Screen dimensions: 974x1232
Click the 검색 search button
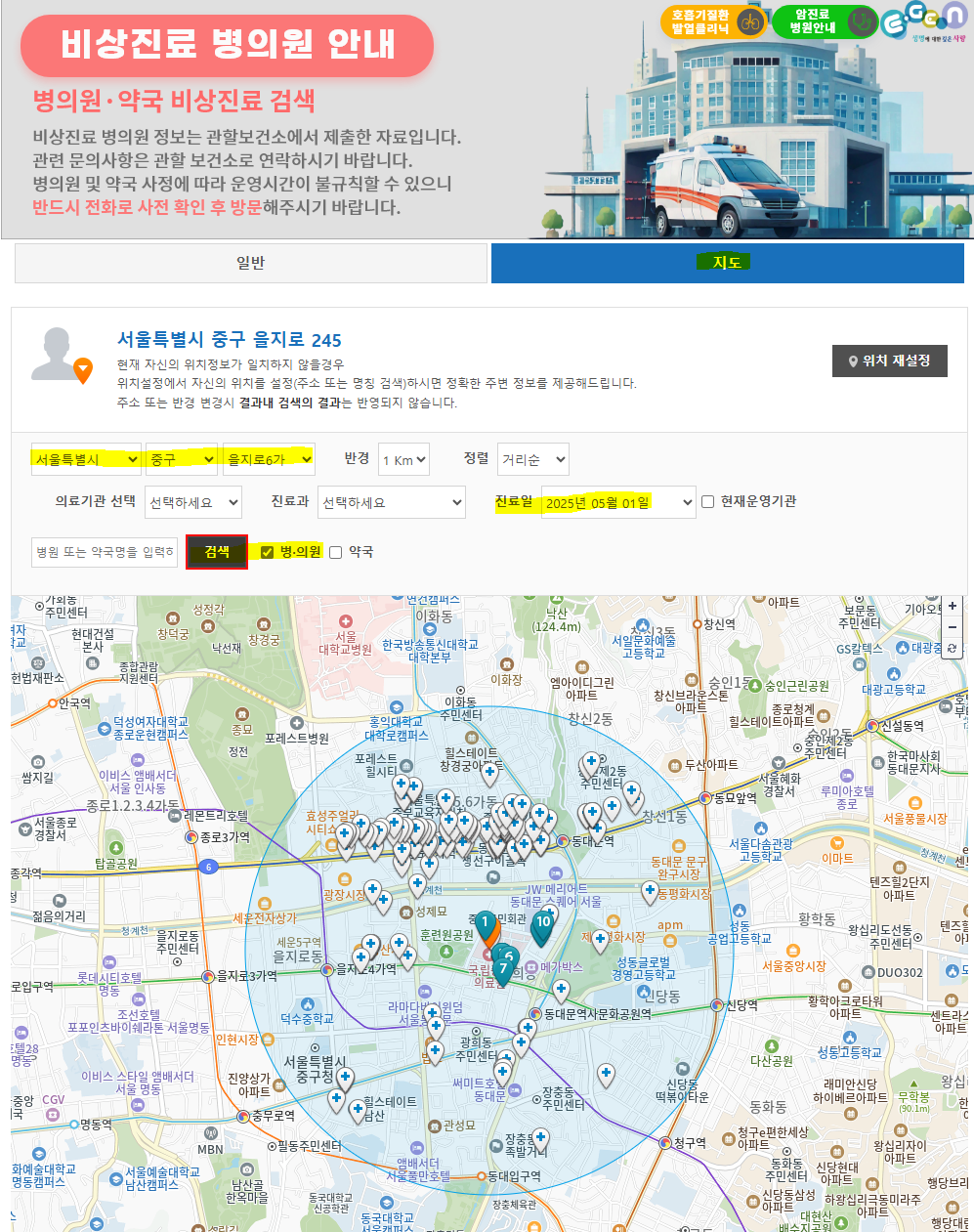(217, 552)
